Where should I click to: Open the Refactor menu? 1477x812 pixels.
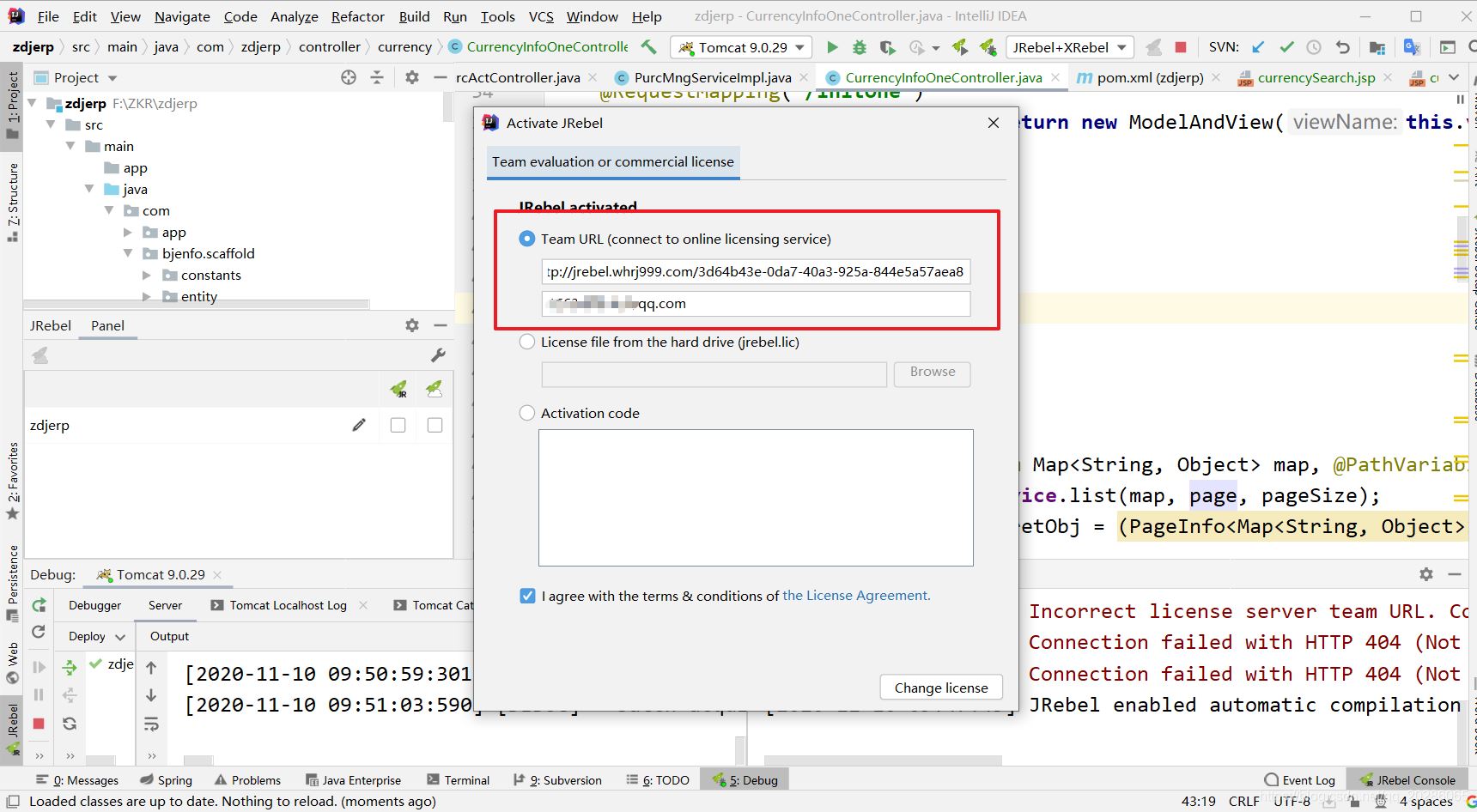357,16
